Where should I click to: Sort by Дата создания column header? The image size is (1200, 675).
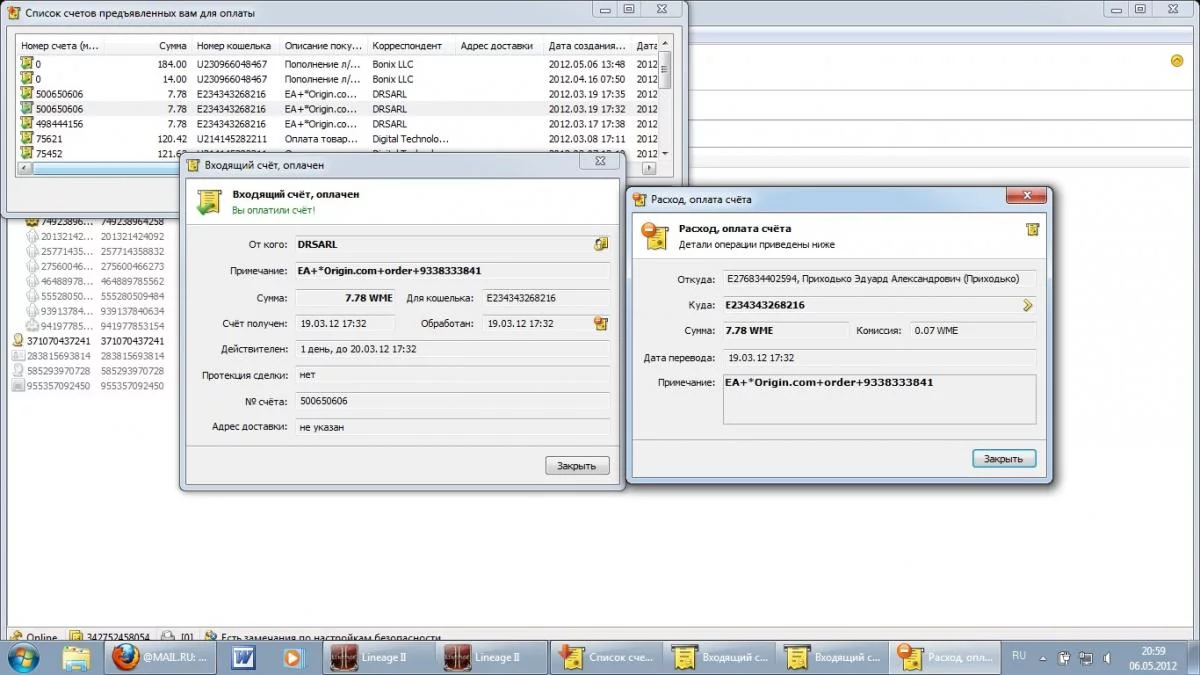pos(587,46)
